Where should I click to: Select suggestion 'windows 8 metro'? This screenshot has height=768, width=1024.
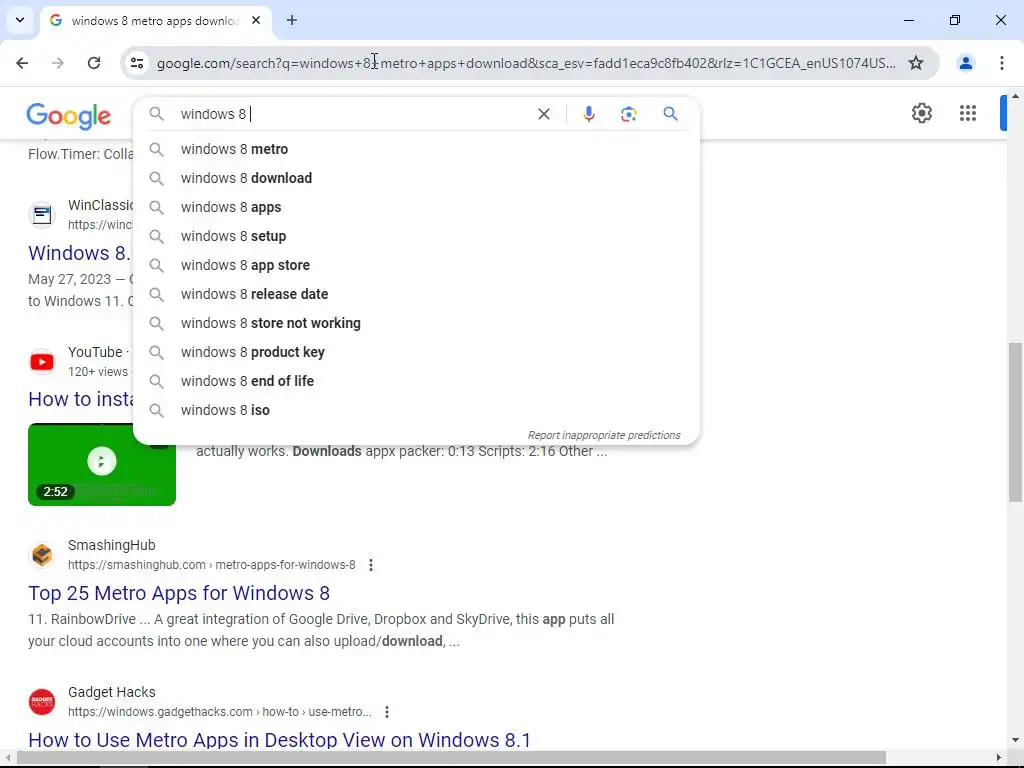416,149
